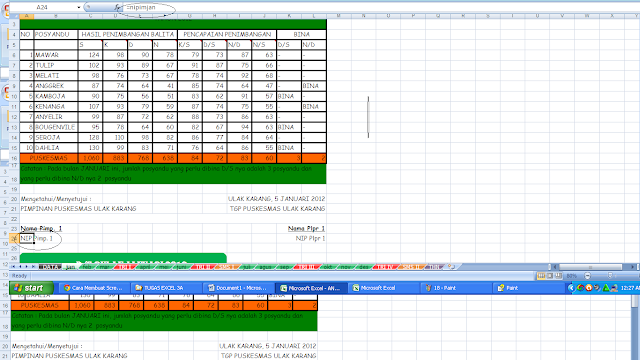Viewport: 640px width, 360px height.
Task: Go to previous sheet tab arrow
Action: [20, 267]
